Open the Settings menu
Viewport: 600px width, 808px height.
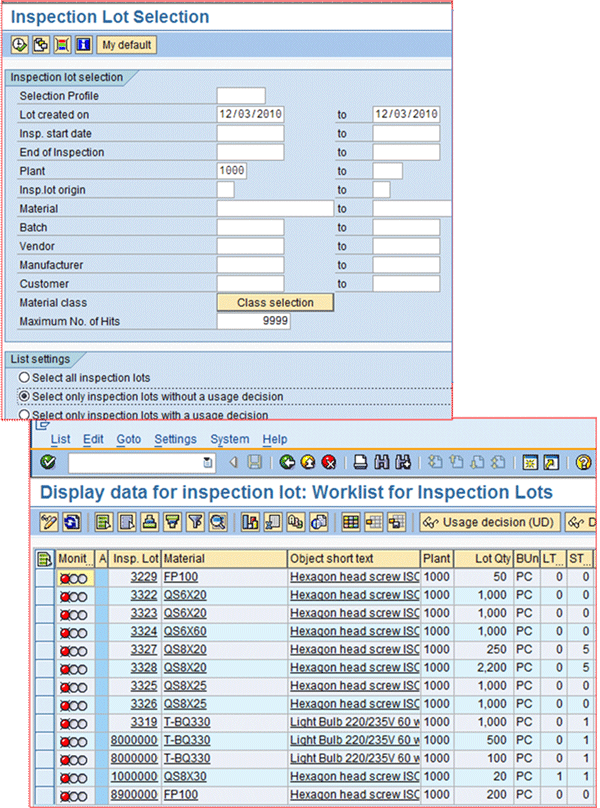click(x=175, y=439)
